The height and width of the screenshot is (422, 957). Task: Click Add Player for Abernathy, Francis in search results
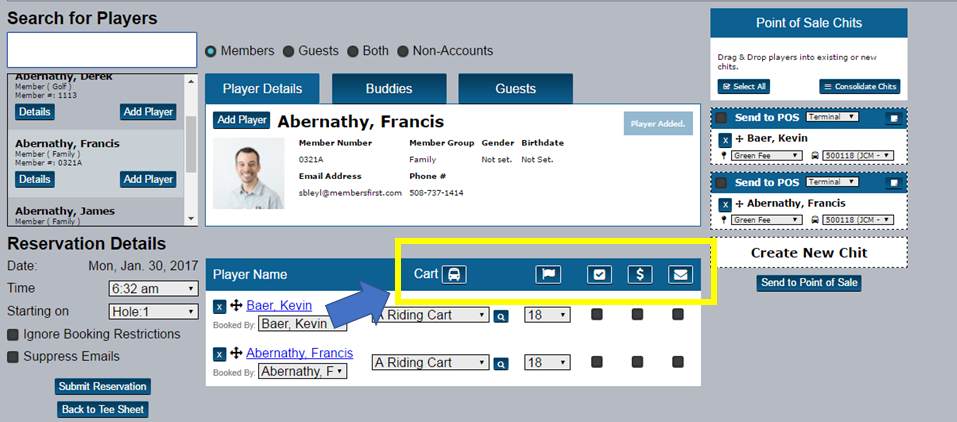tap(148, 180)
